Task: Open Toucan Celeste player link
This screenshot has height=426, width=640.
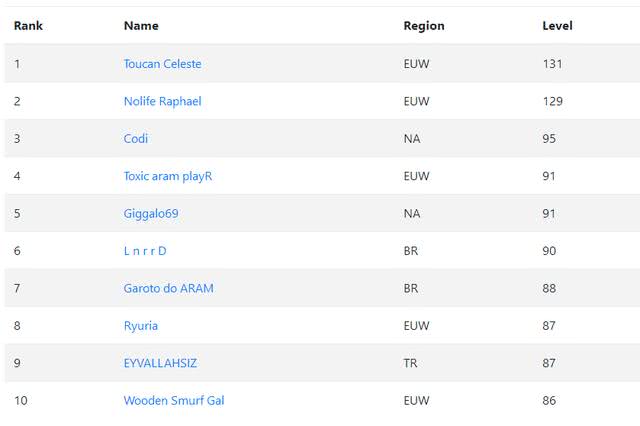Action: point(162,64)
